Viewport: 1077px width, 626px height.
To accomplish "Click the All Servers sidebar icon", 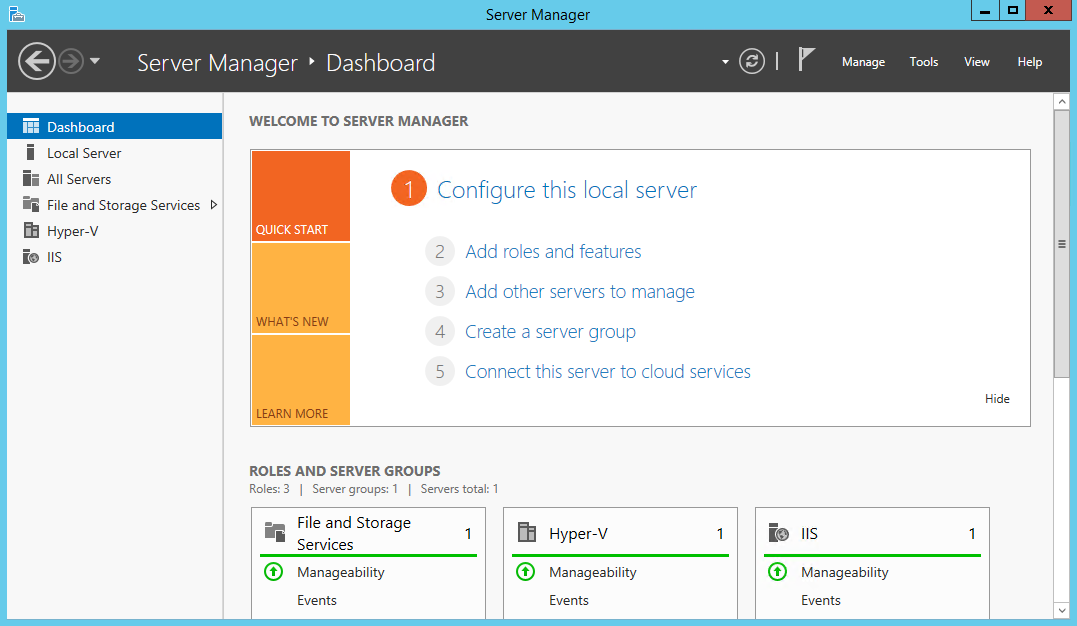I will click(31, 179).
